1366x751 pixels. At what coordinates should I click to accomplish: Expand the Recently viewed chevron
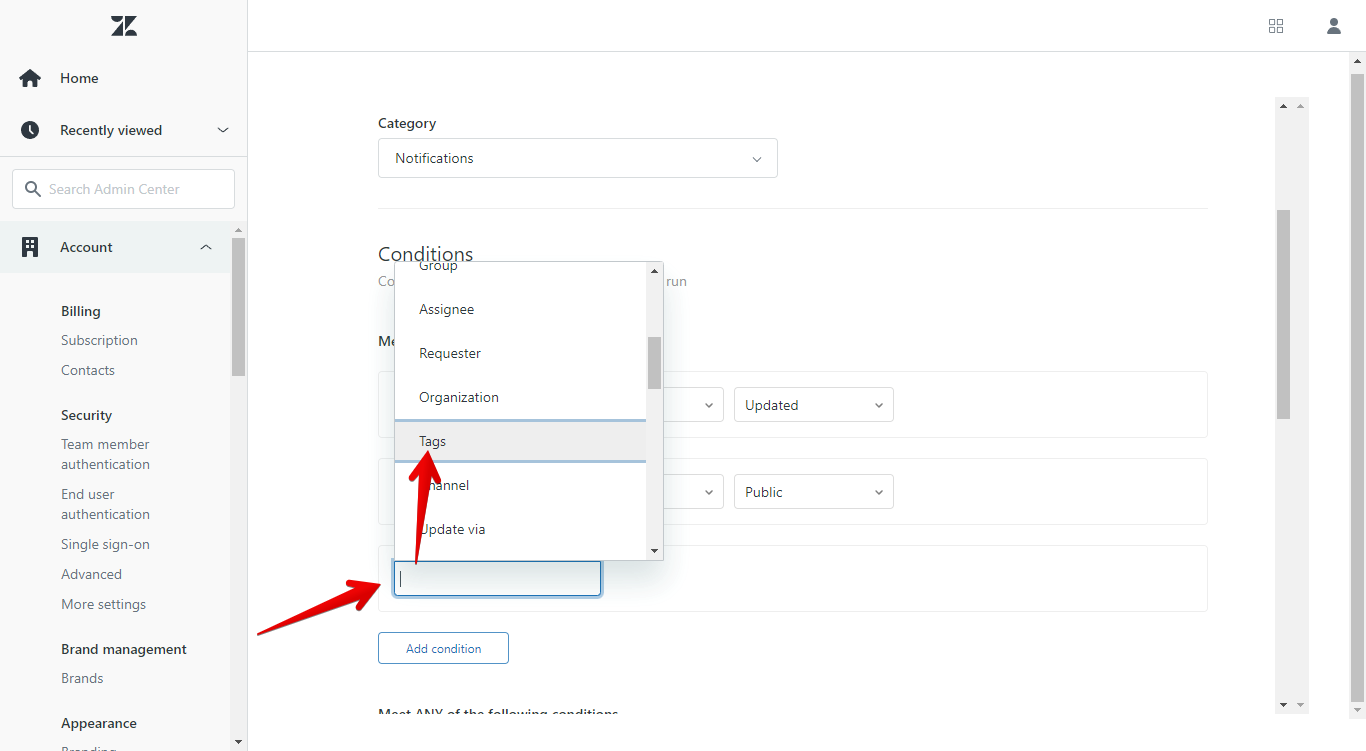click(223, 130)
